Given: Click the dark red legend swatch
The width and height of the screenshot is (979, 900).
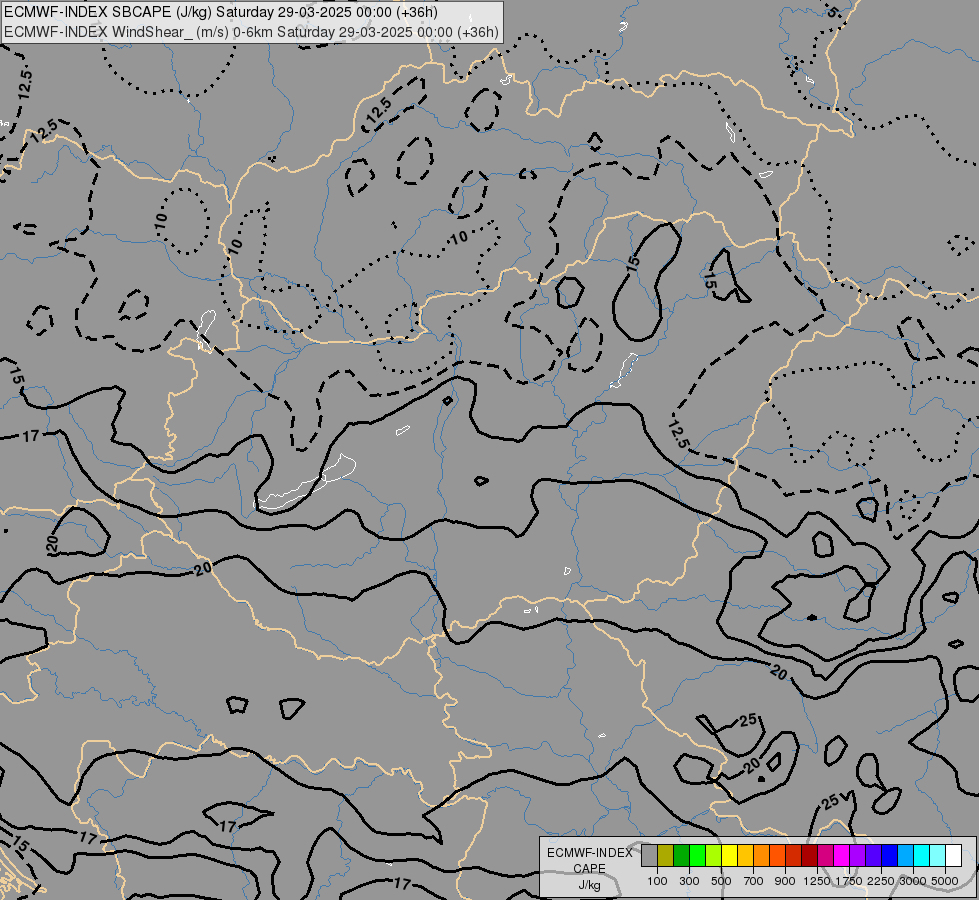Looking at the screenshot, I should [809, 855].
